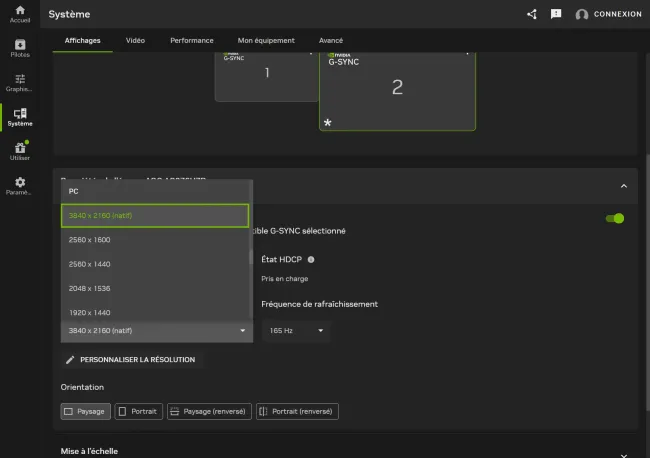Switch to the Affichages tab
The width and height of the screenshot is (650, 458).
tap(82, 40)
